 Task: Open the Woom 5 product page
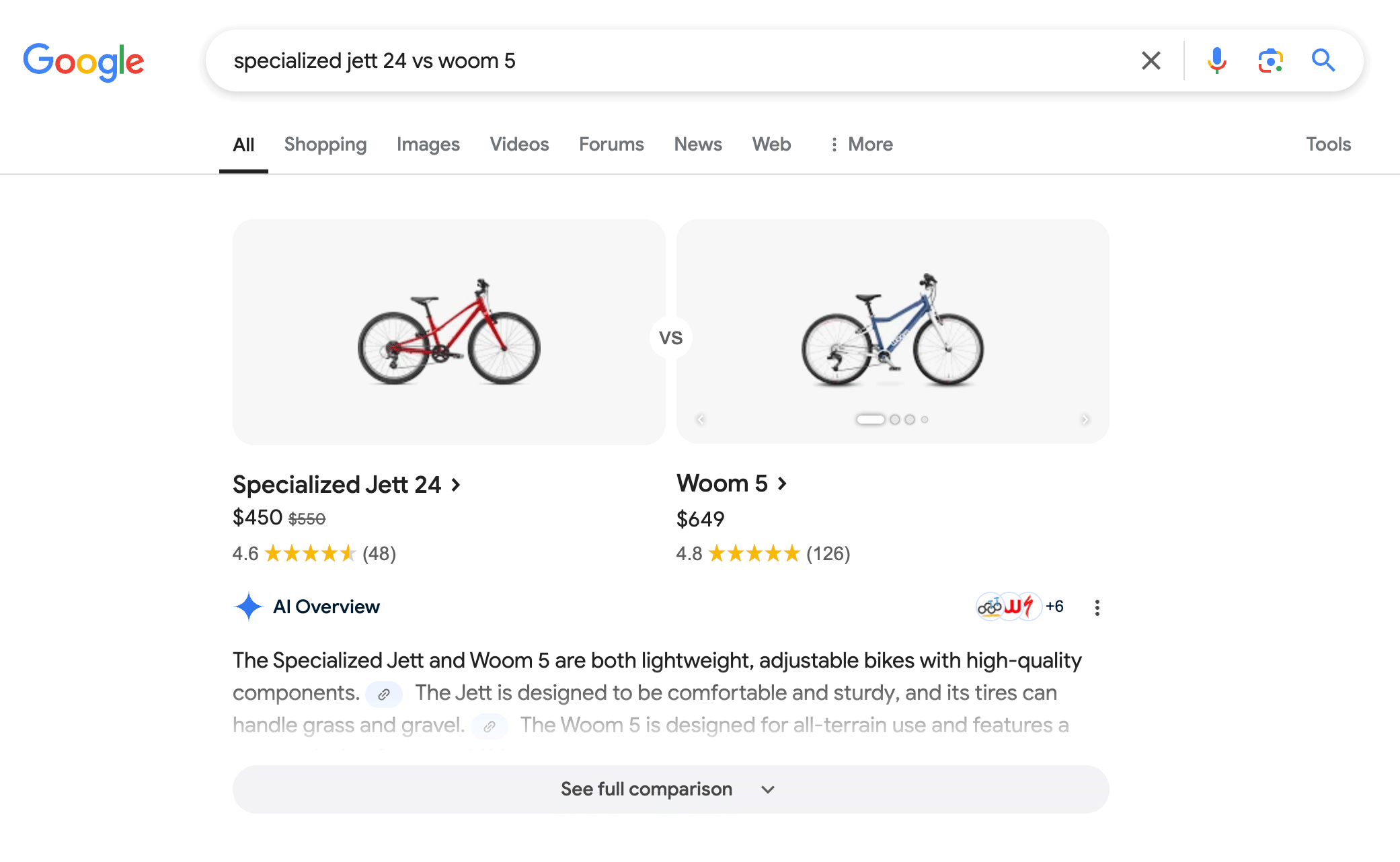(722, 483)
